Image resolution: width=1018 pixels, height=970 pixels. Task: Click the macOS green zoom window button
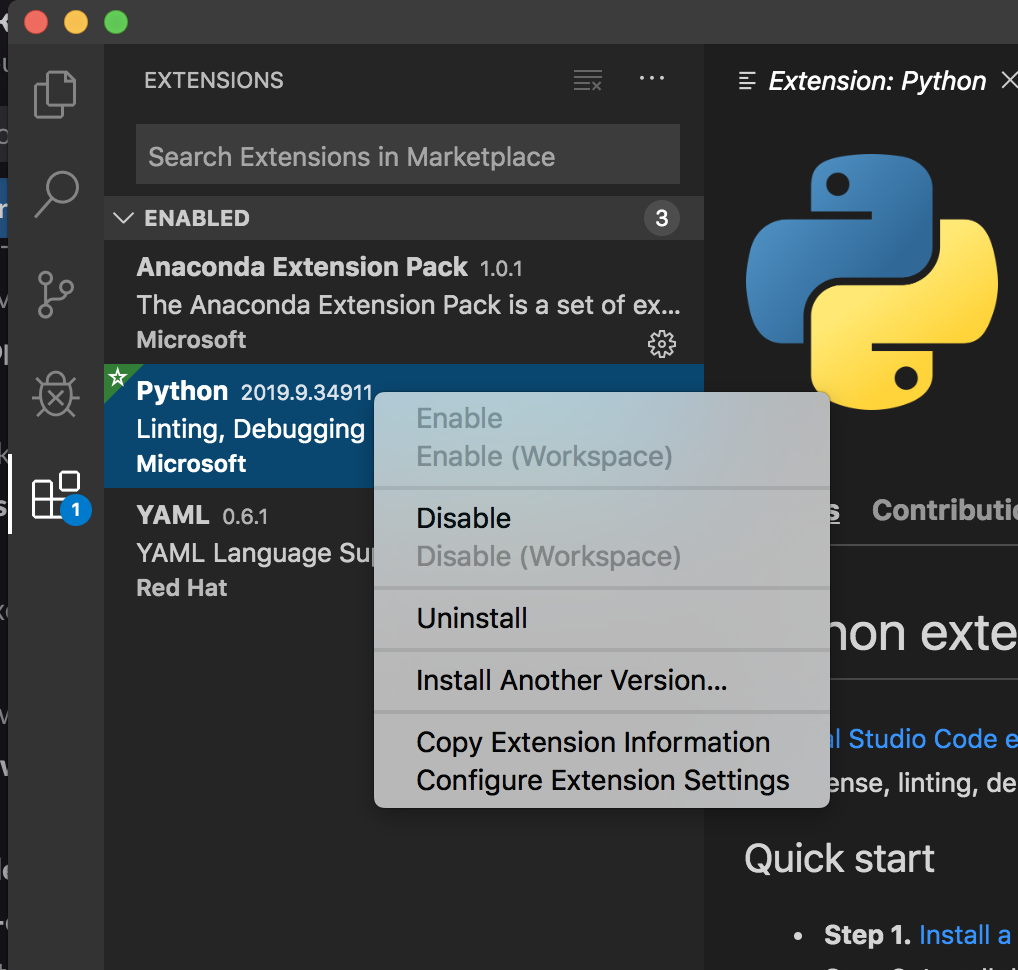[116, 21]
